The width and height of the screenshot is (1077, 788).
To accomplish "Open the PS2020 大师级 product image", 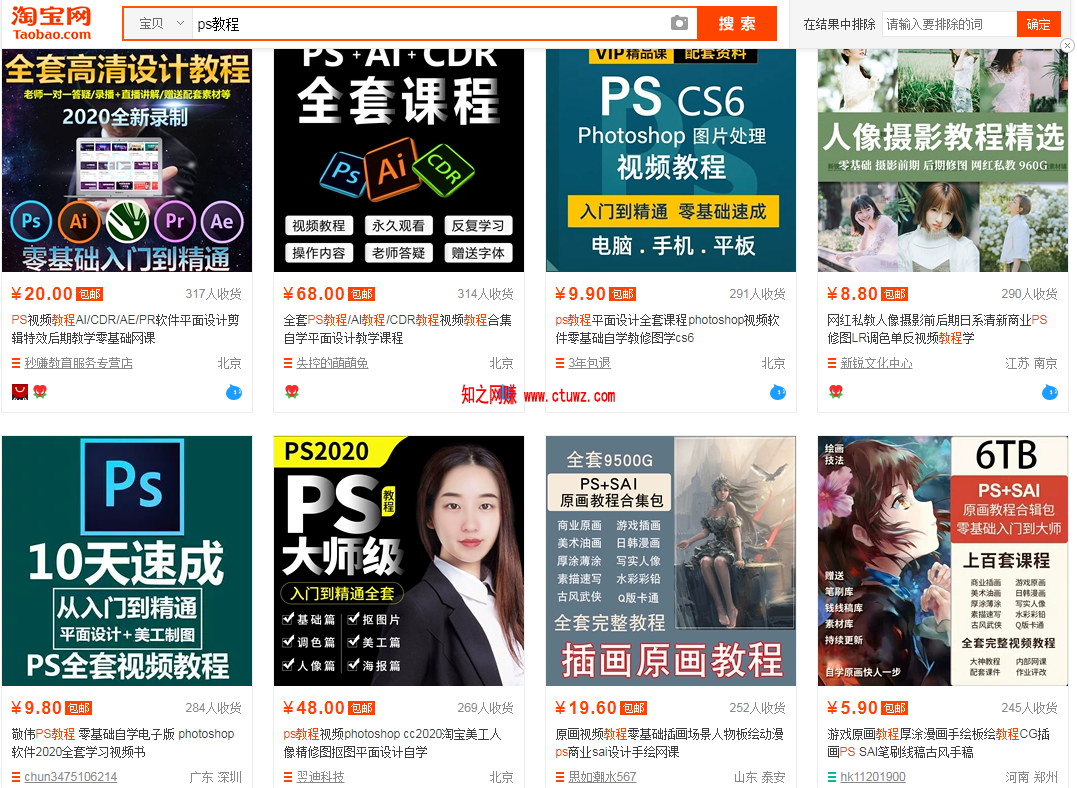I will (399, 561).
